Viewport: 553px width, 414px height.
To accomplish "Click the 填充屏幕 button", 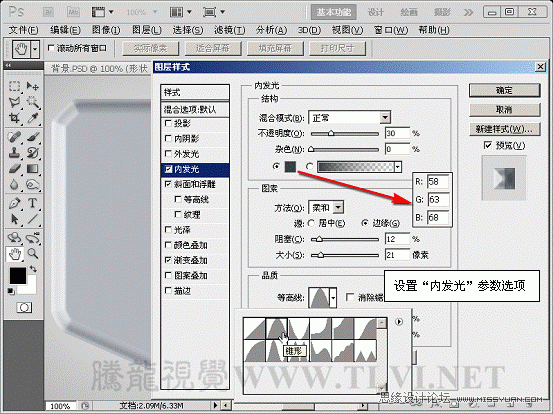I will [275, 49].
